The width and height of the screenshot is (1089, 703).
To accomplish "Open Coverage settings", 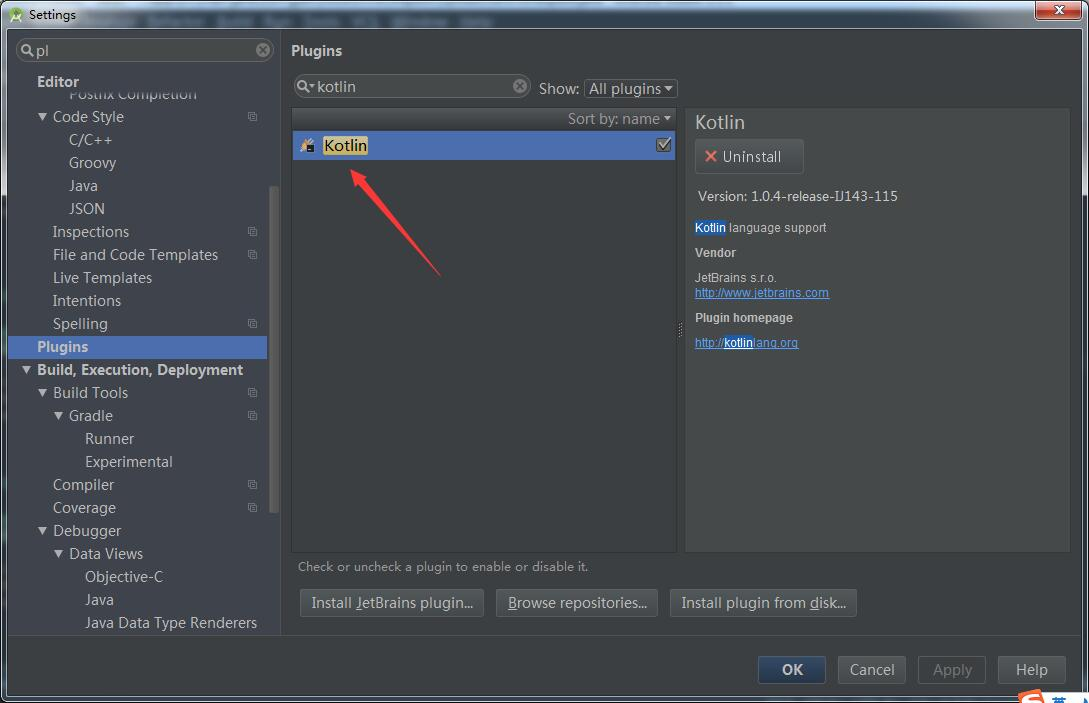I will point(84,508).
